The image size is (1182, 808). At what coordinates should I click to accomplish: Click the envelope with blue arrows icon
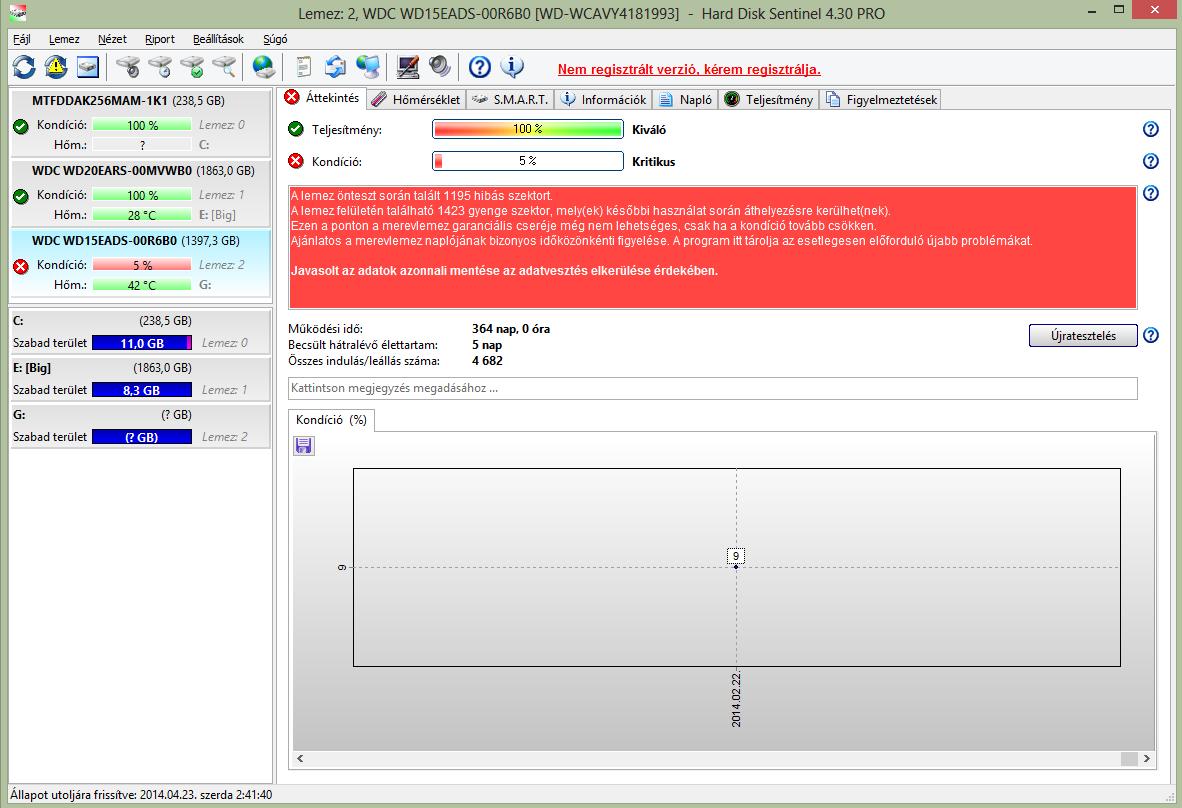[x=335, y=67]
